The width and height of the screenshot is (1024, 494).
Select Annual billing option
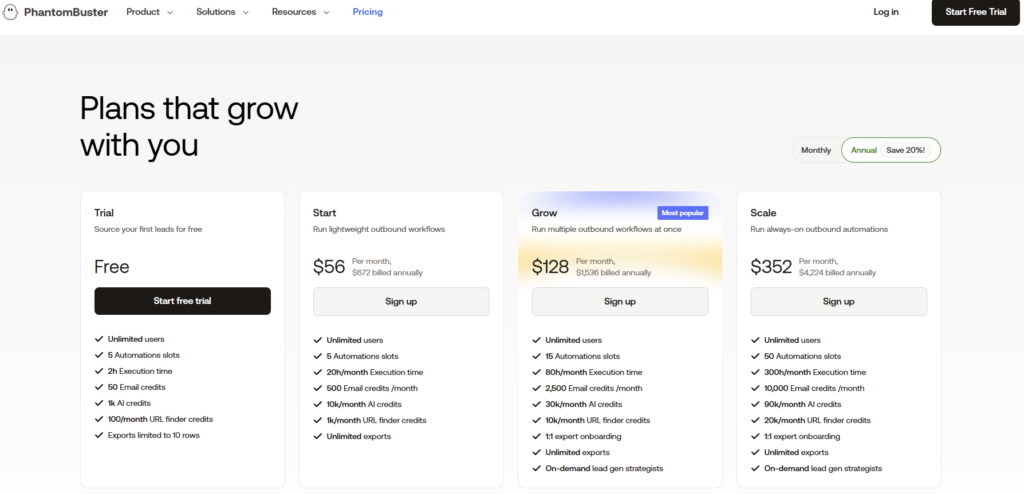(863, 150)
